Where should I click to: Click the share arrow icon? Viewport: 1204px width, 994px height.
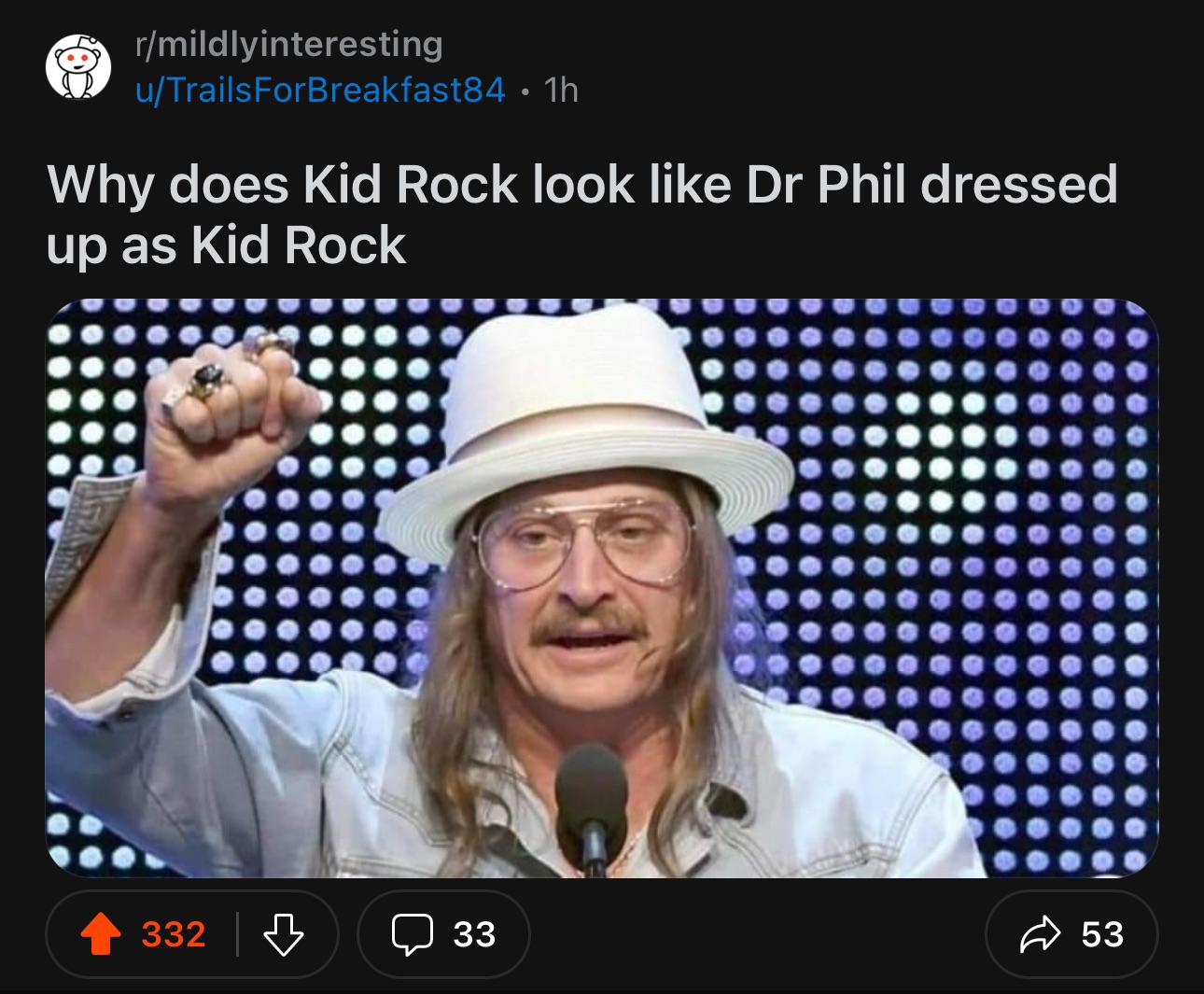click(x=1041, y=934)
